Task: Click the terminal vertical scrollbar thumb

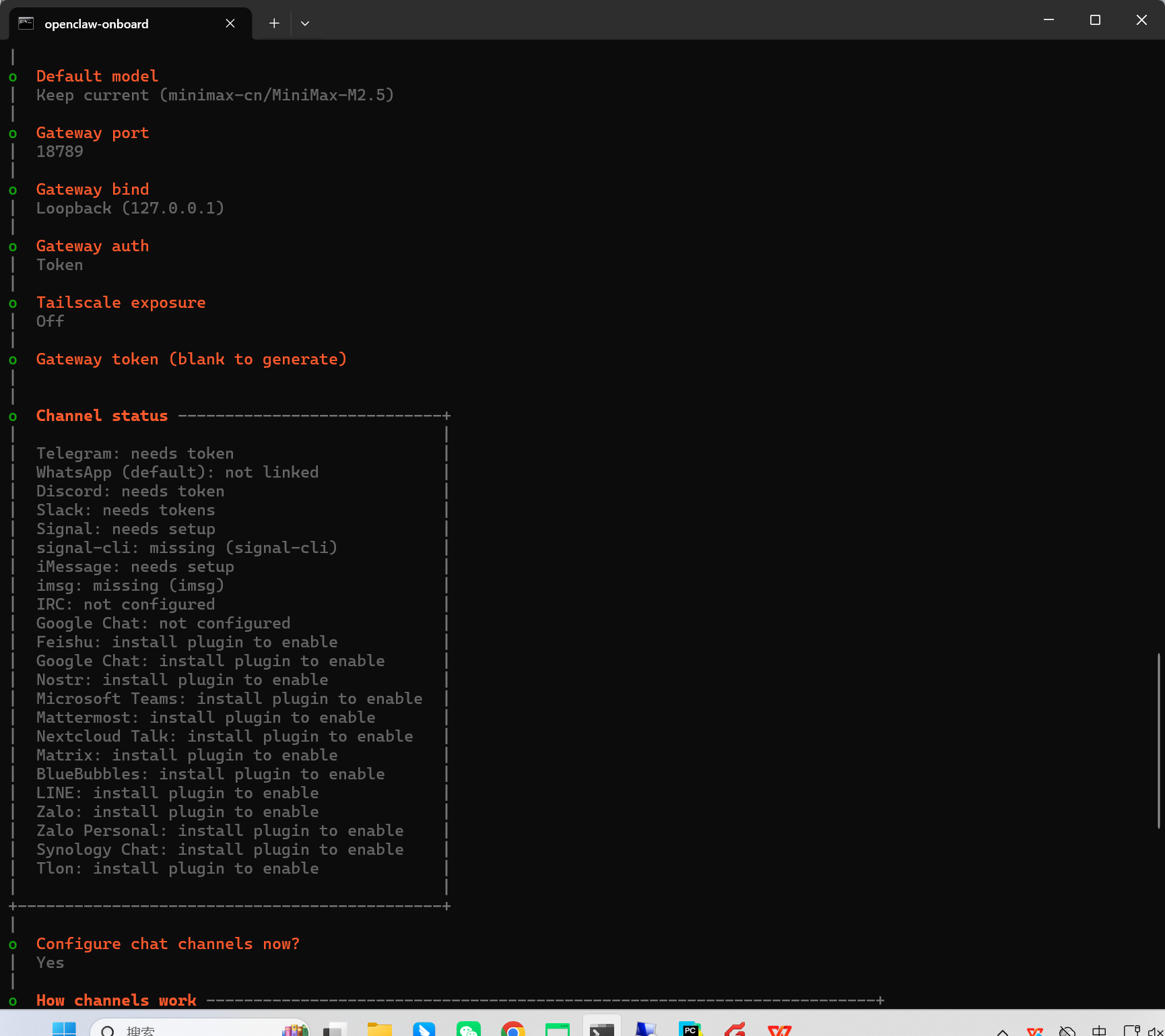Action: tap(1159, 740)
